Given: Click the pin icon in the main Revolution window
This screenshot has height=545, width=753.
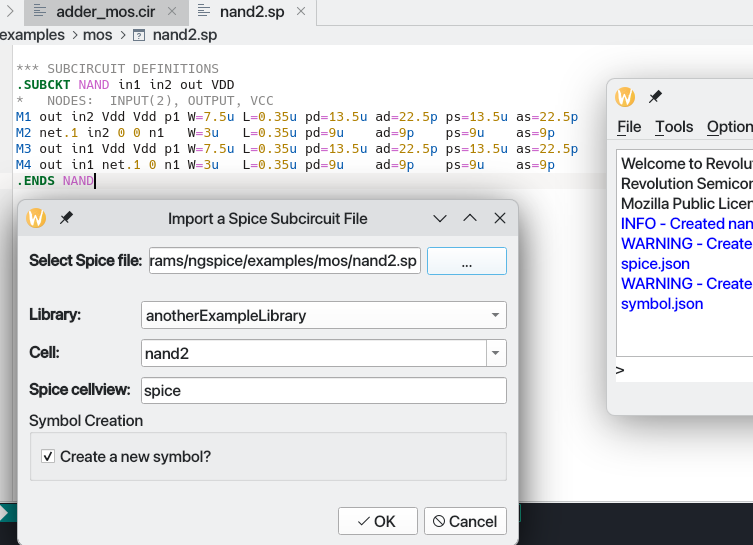Looking at the screenshot, I should (x=656, y=97).
